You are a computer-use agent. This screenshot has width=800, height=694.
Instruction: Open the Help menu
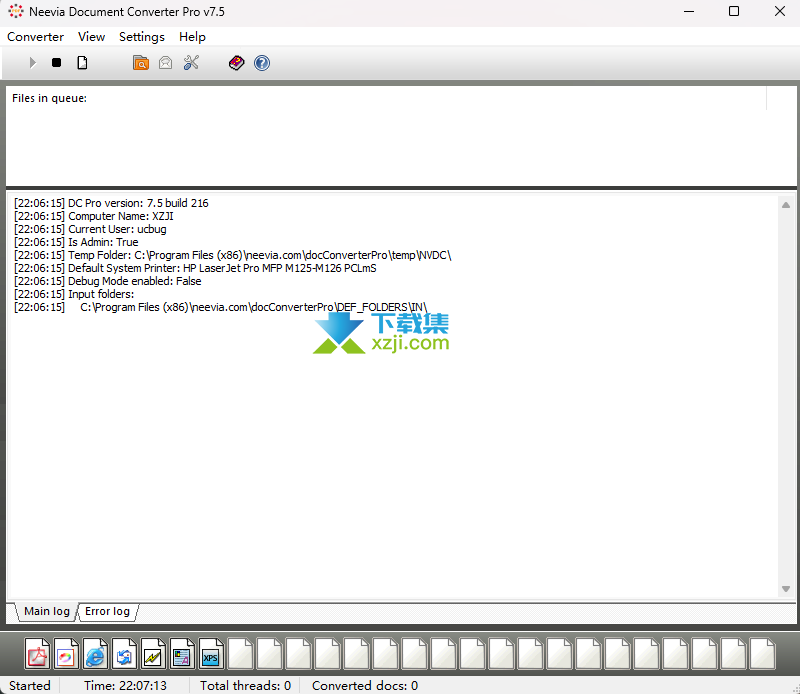(x=192, y=37)
